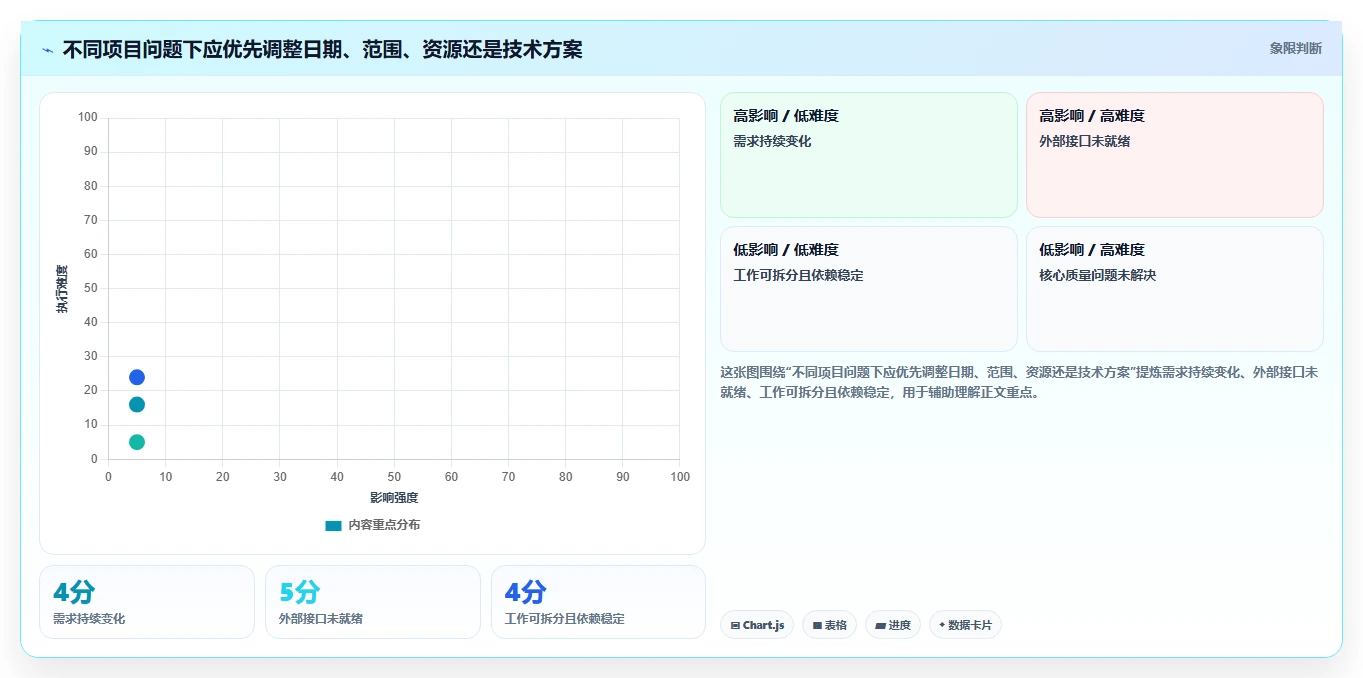
Task: Click the 进度 chip icon
Action: tap(880, 625)
